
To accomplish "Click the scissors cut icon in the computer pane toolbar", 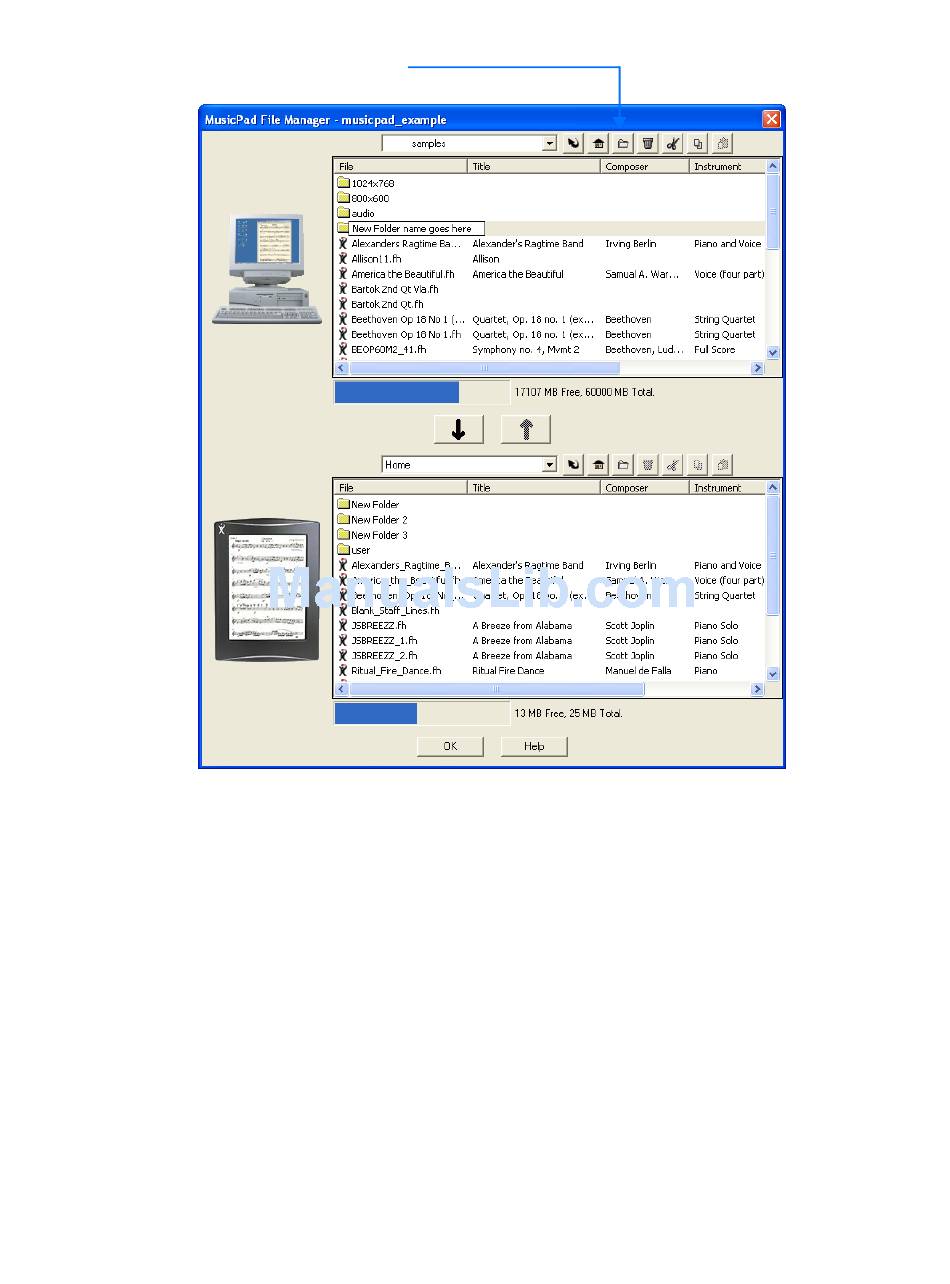I will [673, 144].
